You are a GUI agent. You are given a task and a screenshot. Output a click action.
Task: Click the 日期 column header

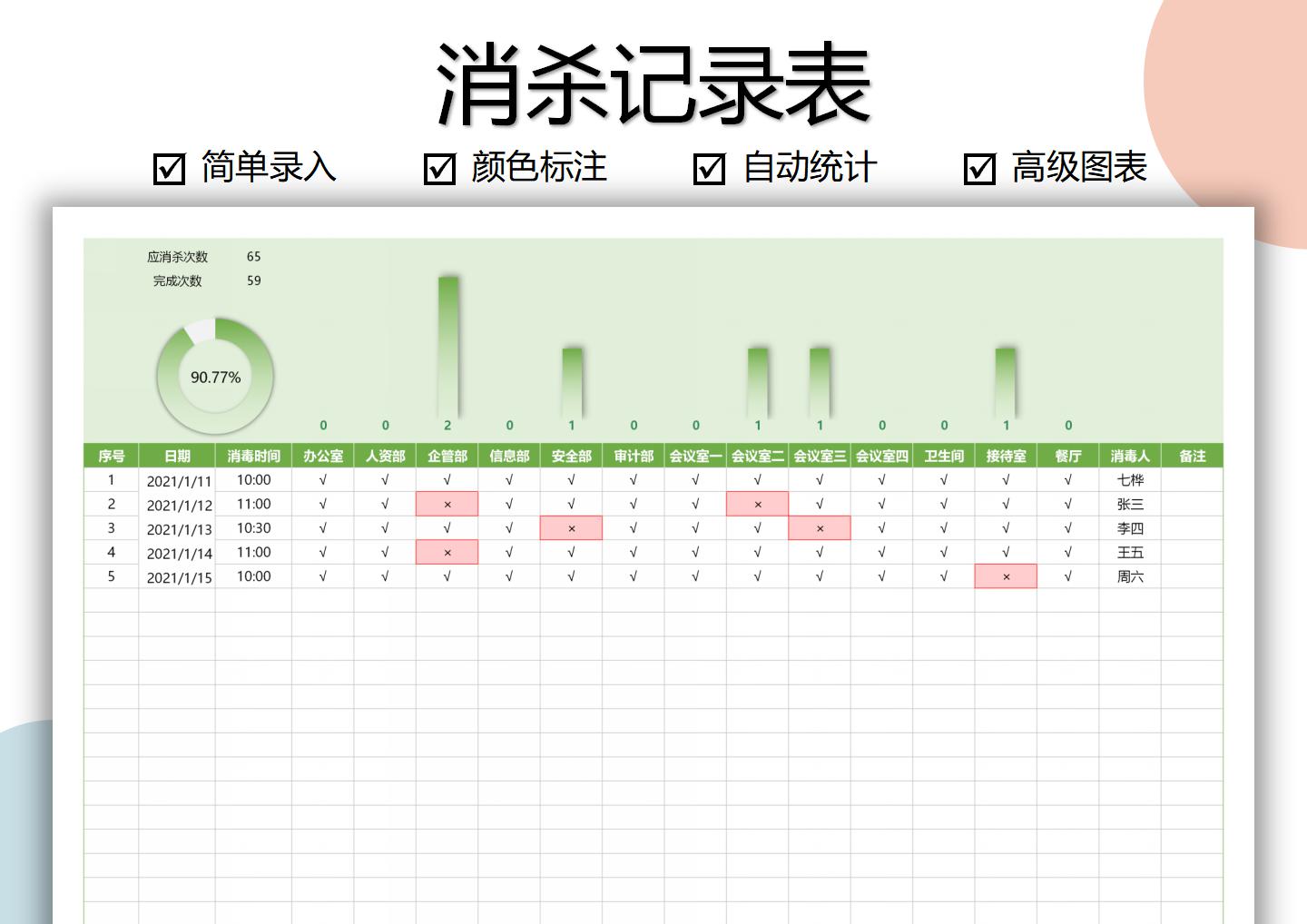tap(178, 455)
